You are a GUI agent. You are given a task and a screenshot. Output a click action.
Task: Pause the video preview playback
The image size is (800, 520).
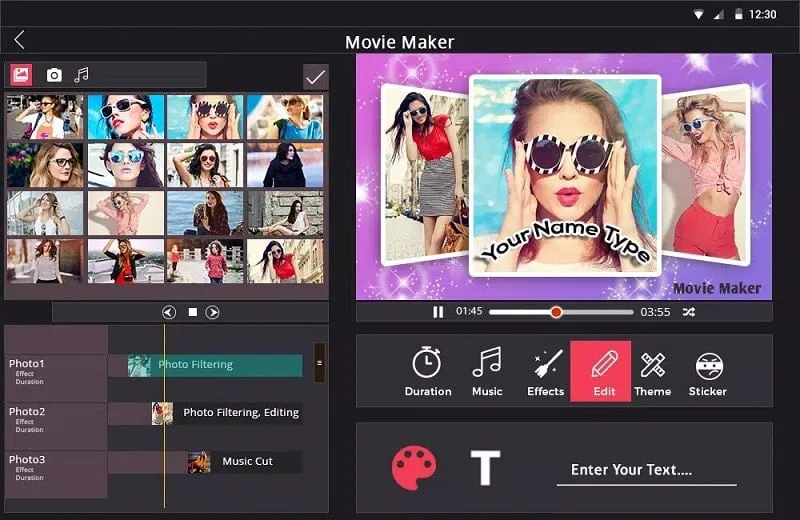point(438,312)
